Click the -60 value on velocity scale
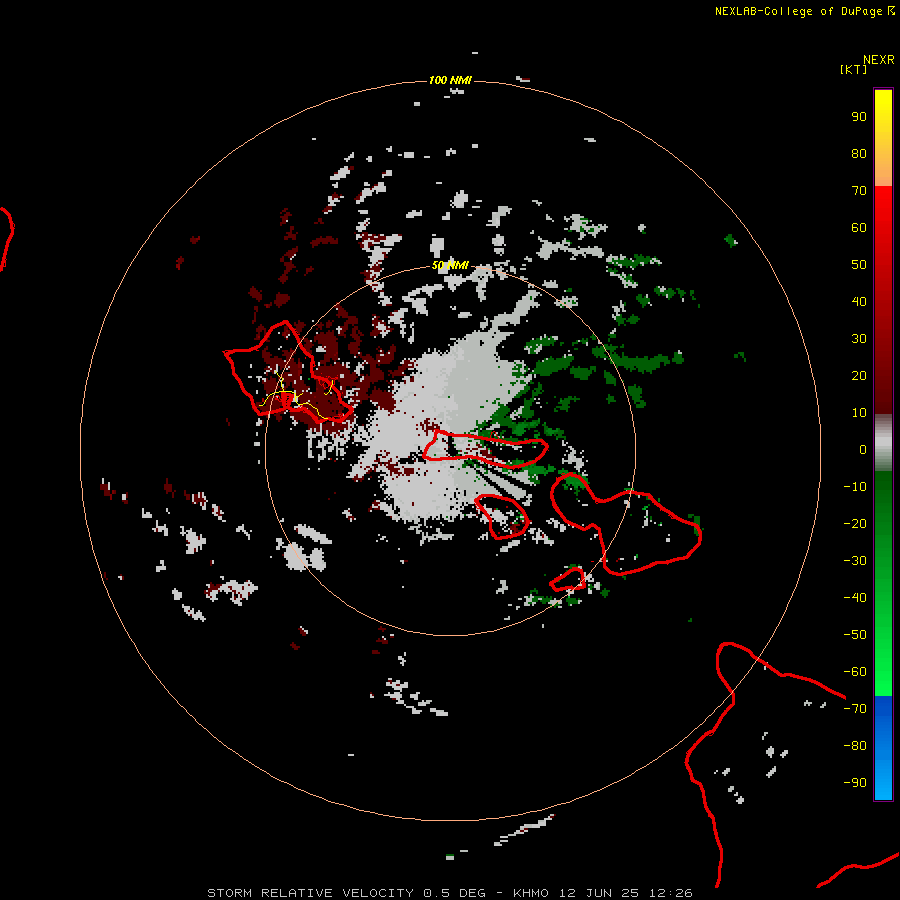 (855, 672)
